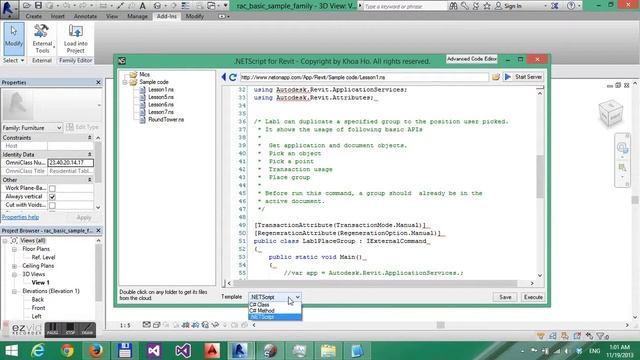
Task: Choose C# Class from template list
Action: point(275,305)
